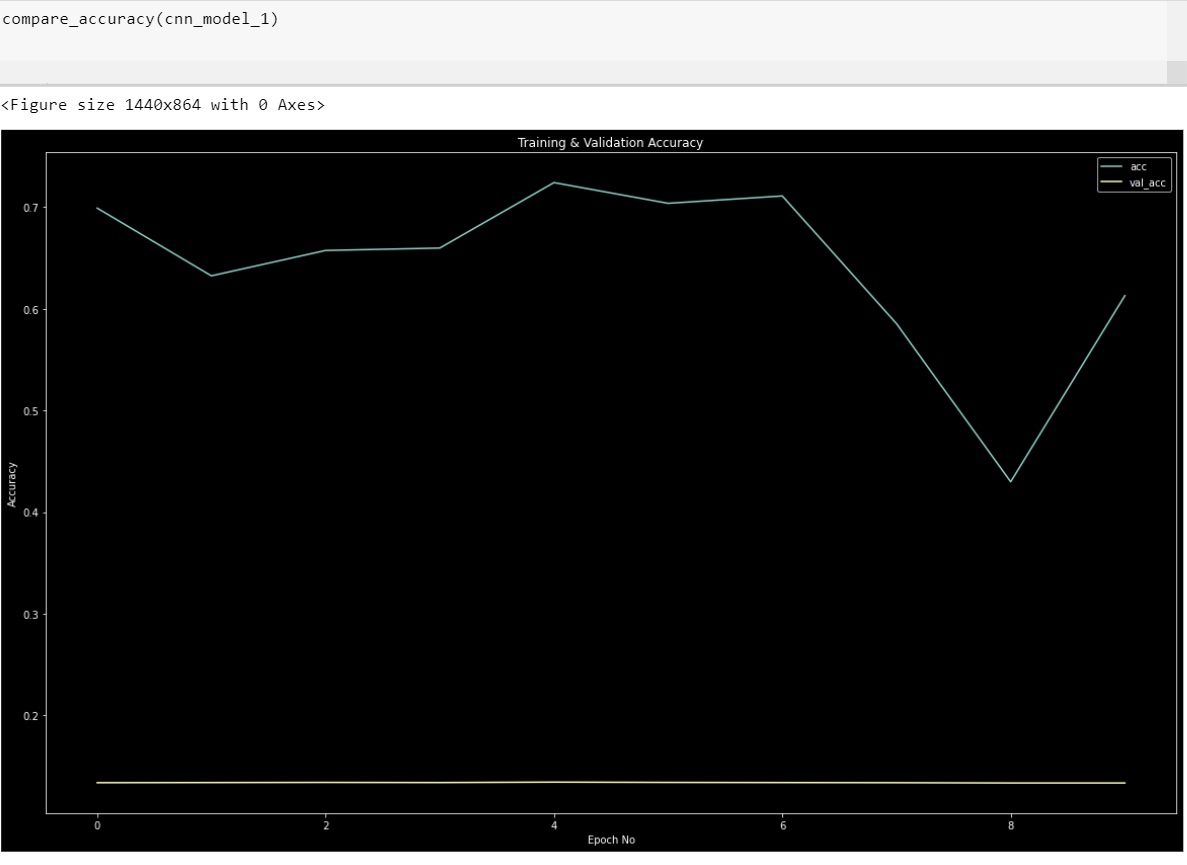Click the val_acc line at epoch 6
Image resolution: width=1187 pixels, height=865 pixels.
782,783
